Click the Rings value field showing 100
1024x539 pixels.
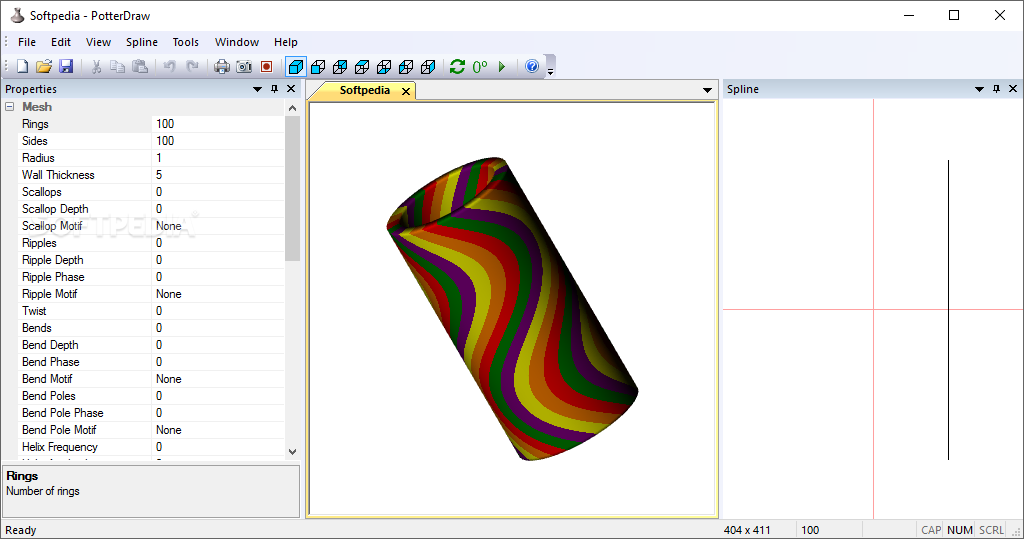[218, 124]
